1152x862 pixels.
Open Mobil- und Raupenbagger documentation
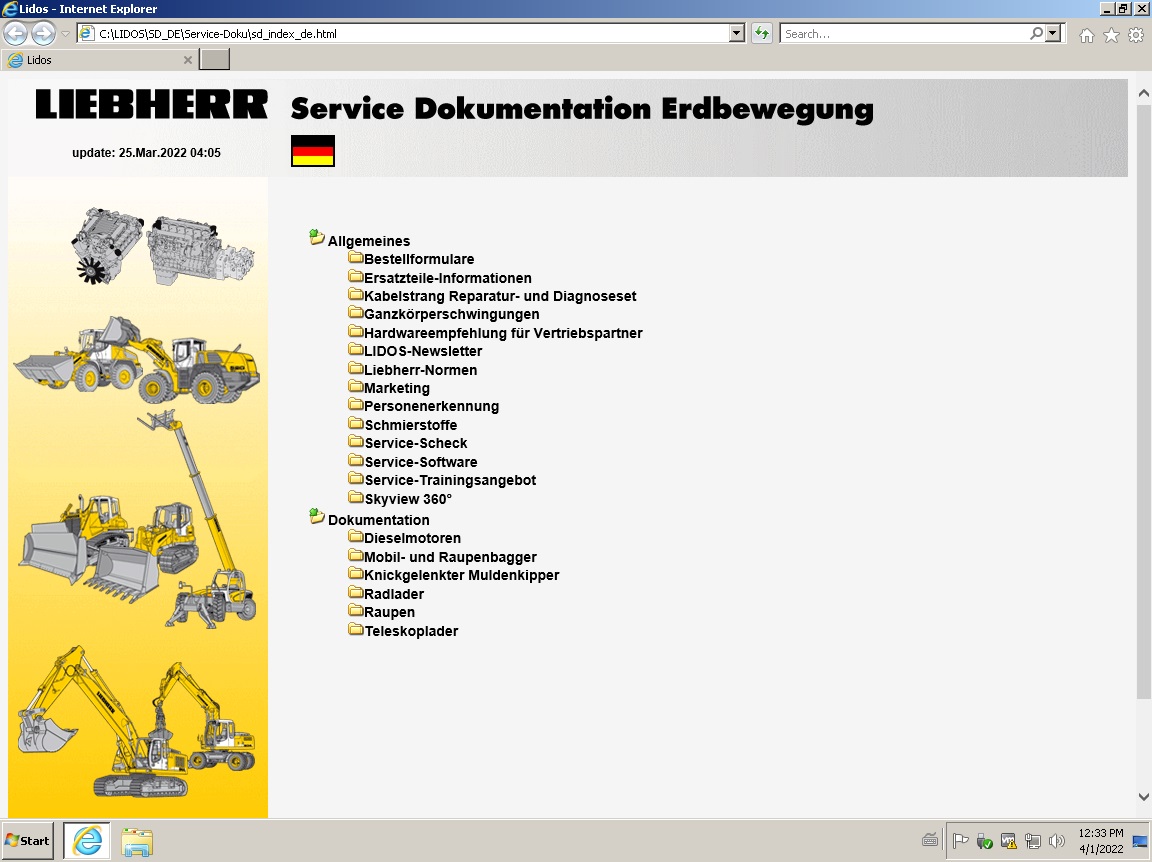pos(450,557)
